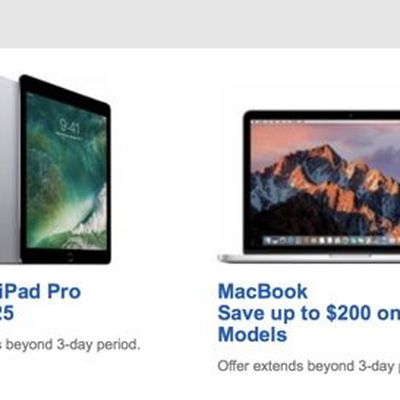Select the "Models" heading word
The height and width of the screenshot is (400, 400).
pyautogui.click(x=252, y=334)
